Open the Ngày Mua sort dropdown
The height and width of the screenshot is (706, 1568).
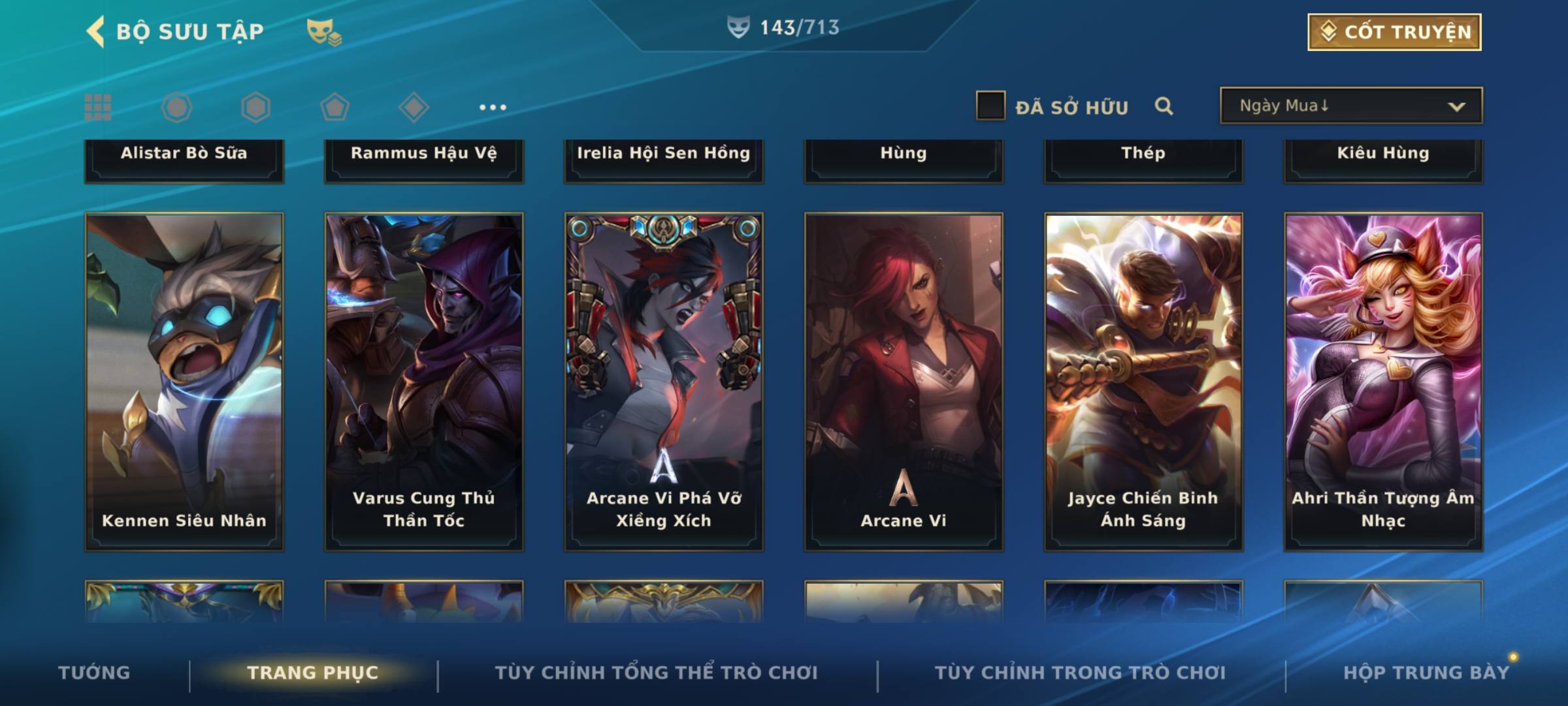1351,105
